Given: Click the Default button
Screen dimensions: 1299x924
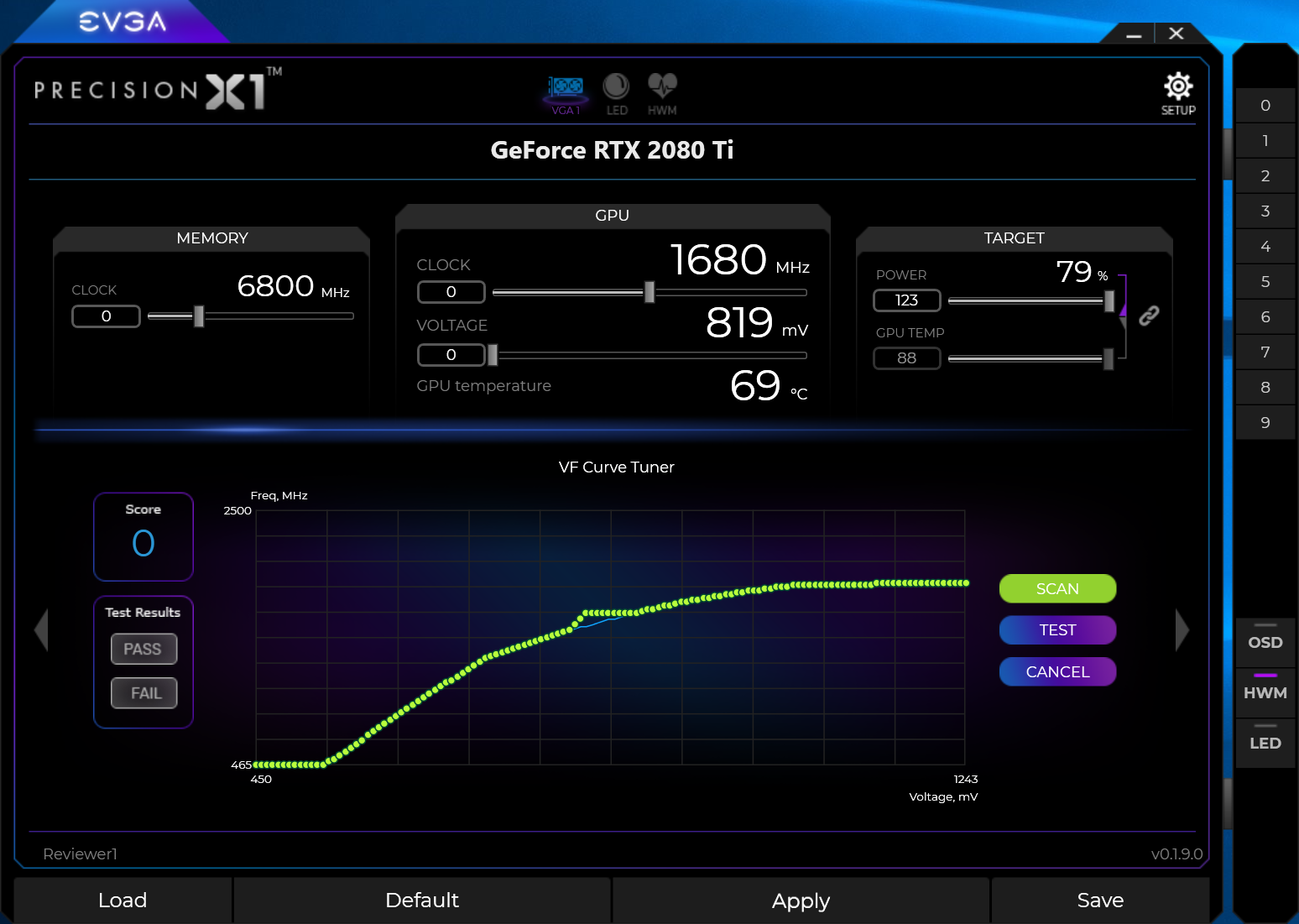Looking at the screenshot, I should [x=422, y=901].
